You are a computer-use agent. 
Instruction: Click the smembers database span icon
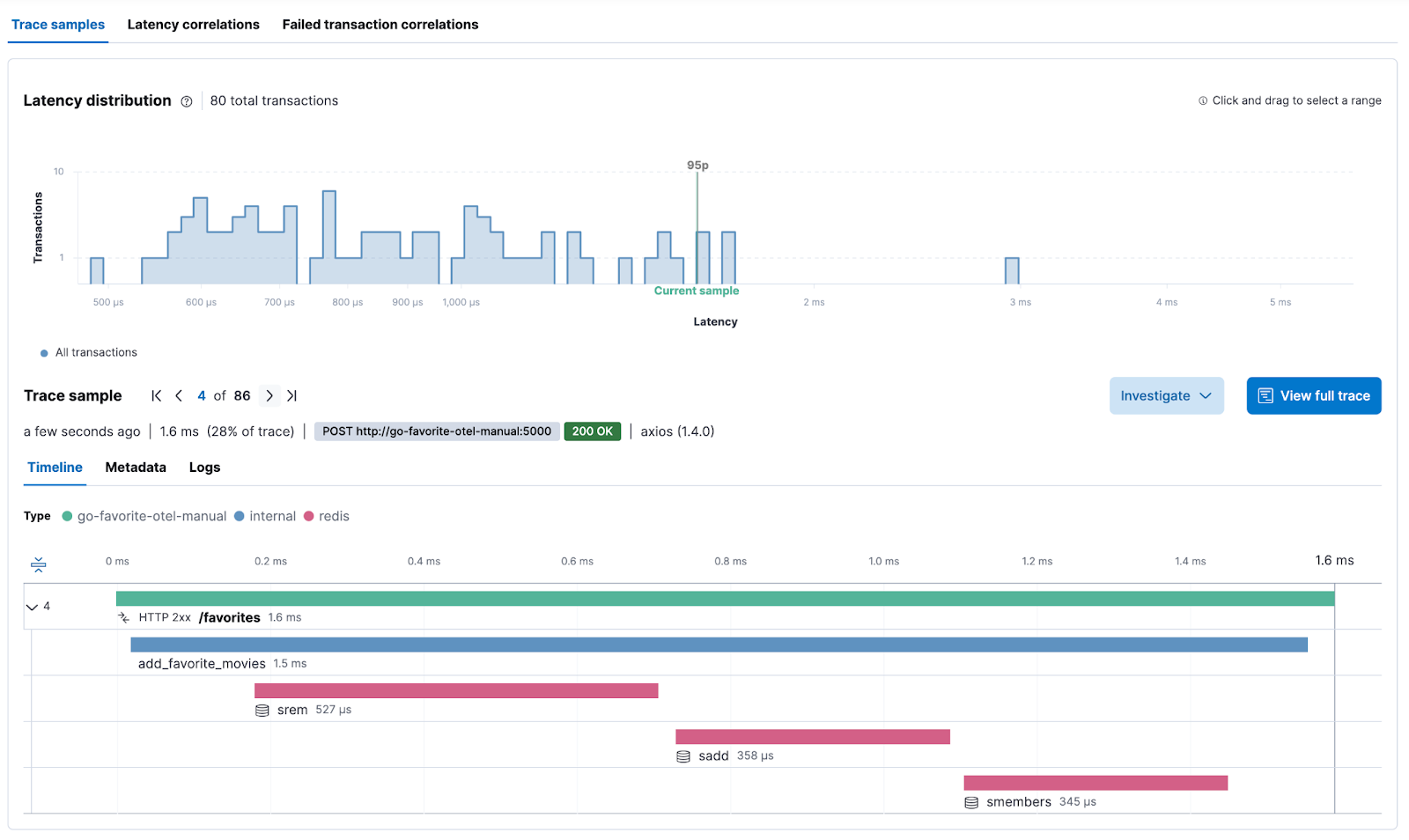[971, 802]
